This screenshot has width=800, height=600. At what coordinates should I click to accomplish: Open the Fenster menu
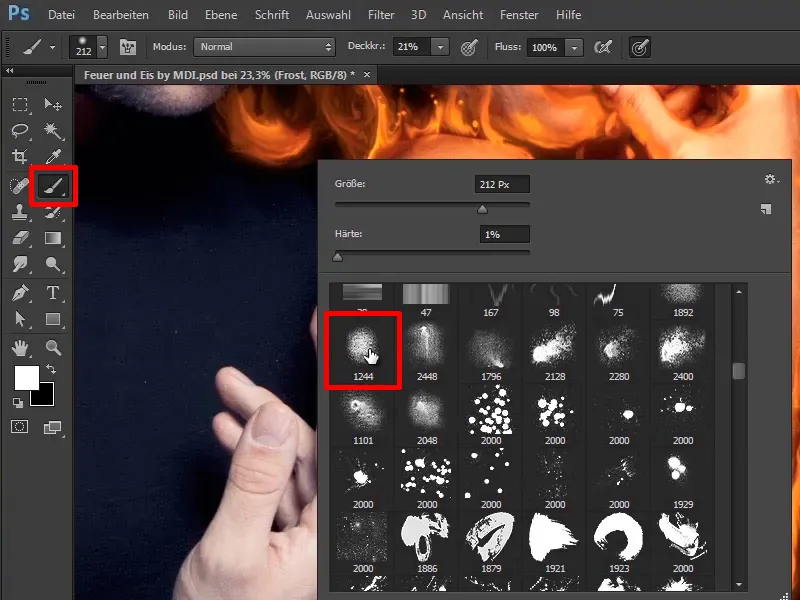(x=519, y=15)
